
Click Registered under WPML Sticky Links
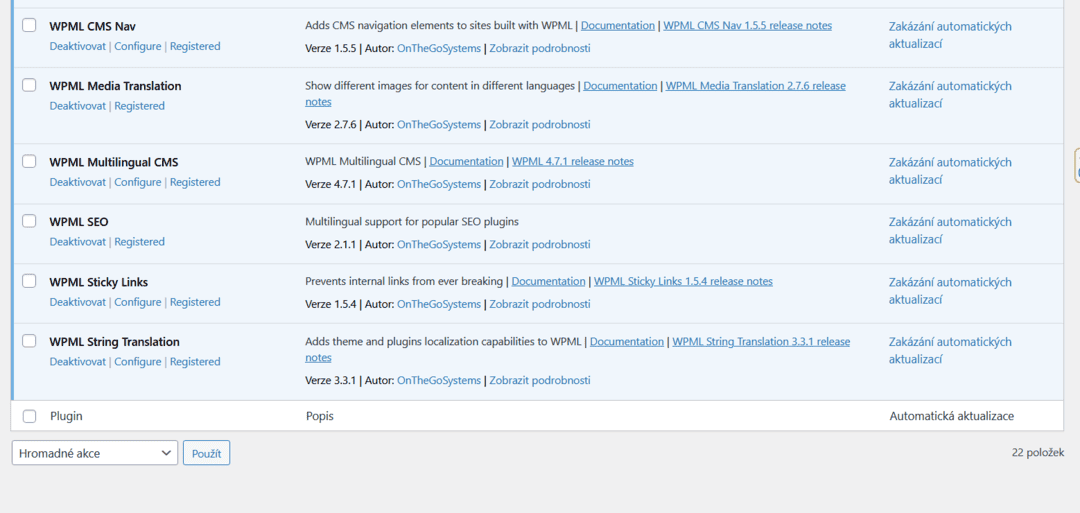(x=195, y=302)
